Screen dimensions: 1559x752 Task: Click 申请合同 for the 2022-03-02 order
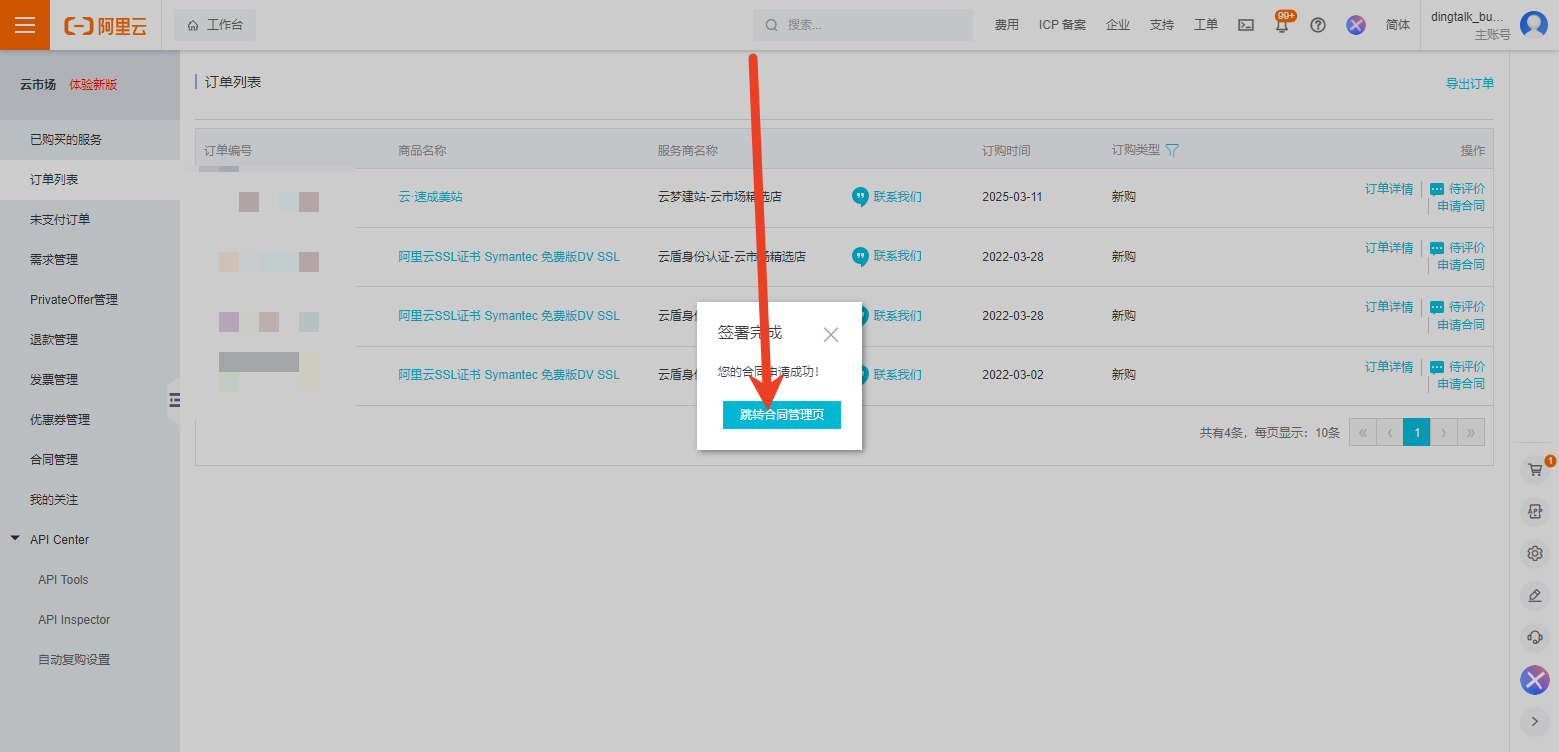tap(1461, 384)
